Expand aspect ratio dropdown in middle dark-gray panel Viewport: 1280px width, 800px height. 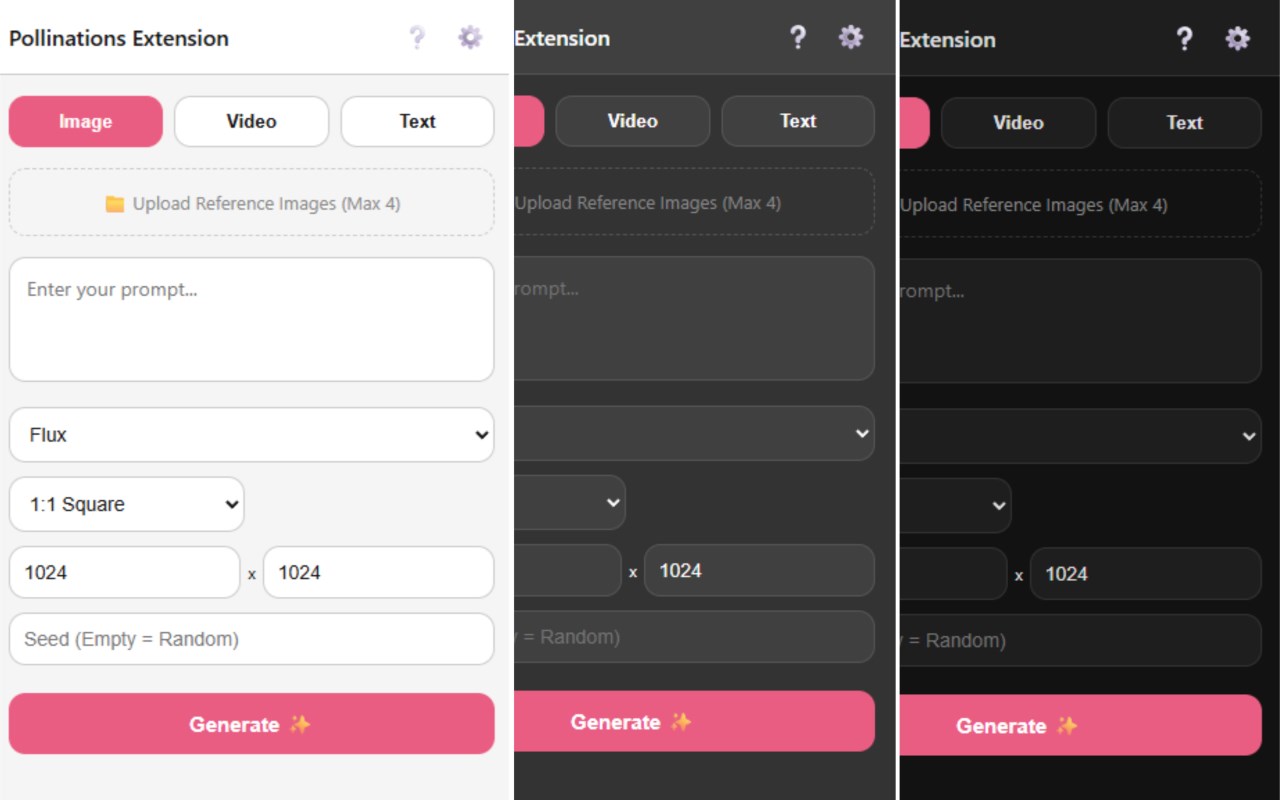pyautogui.click(x=571, y=502)
